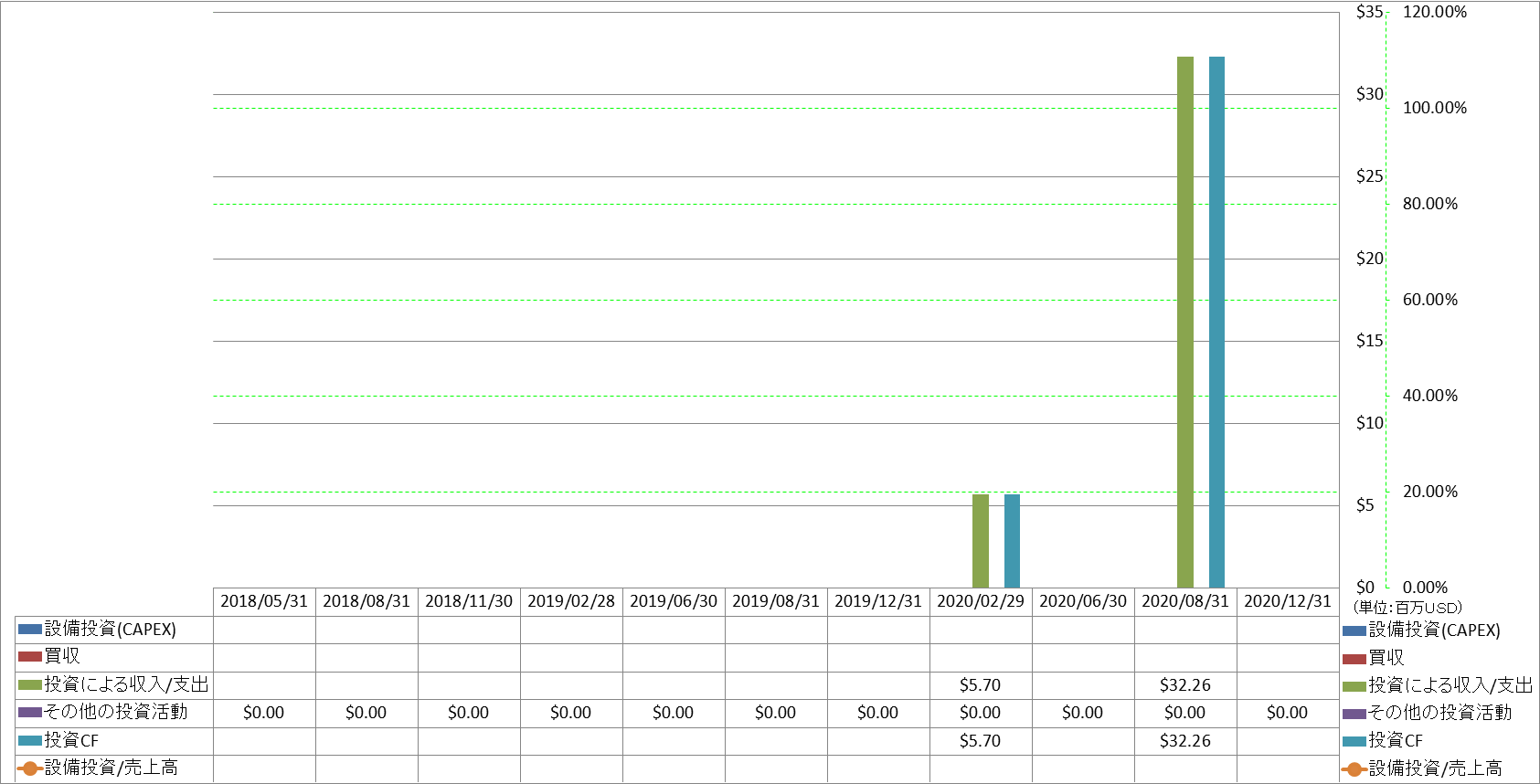This screenshot has height=784, width=1540.
Task: Click the 2020/12/31 date column header
Action: pos(1288,601)
